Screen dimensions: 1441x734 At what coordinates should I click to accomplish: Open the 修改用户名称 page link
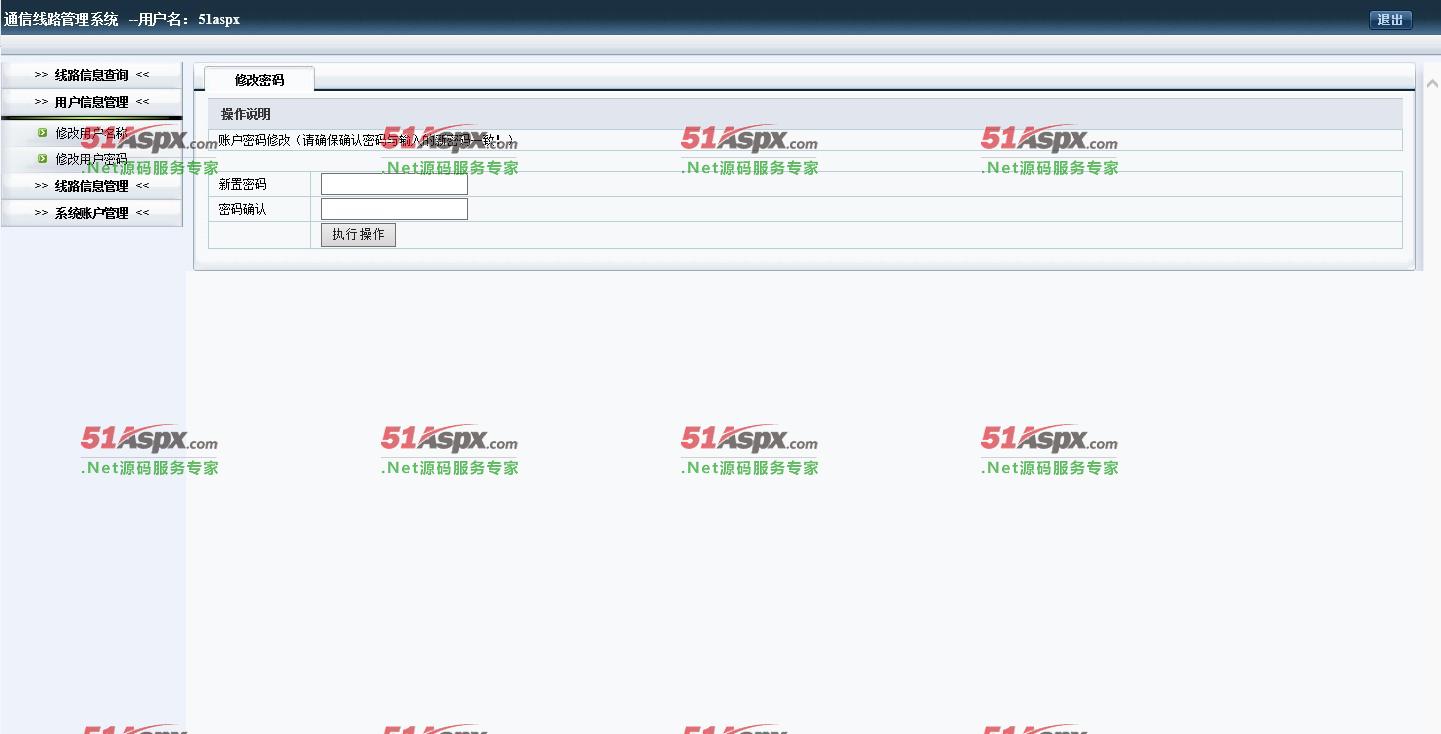click(x=92, y=133)
